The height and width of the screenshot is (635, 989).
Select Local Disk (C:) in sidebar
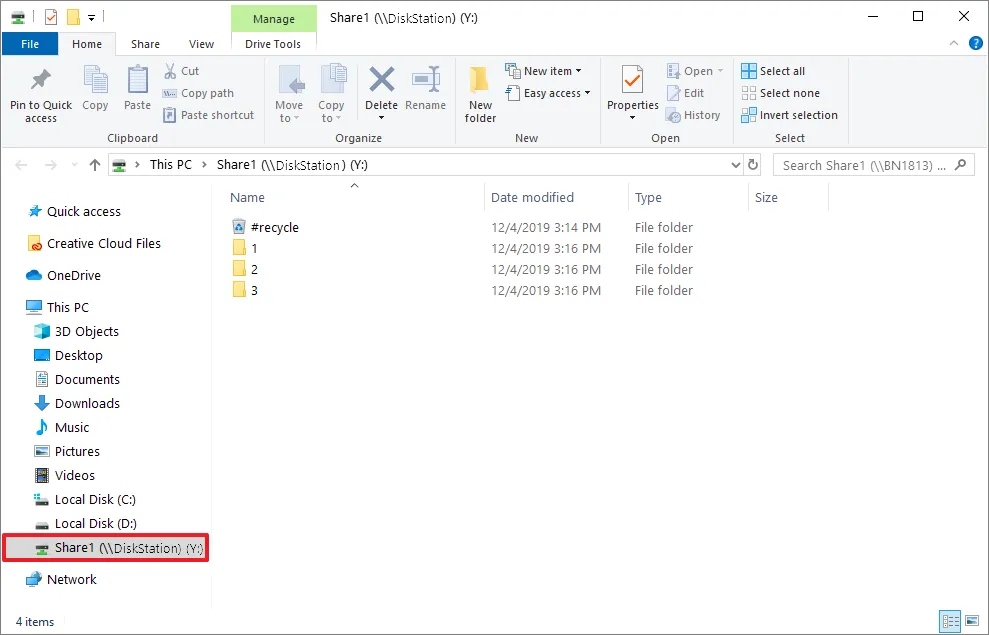pos(95,499)
